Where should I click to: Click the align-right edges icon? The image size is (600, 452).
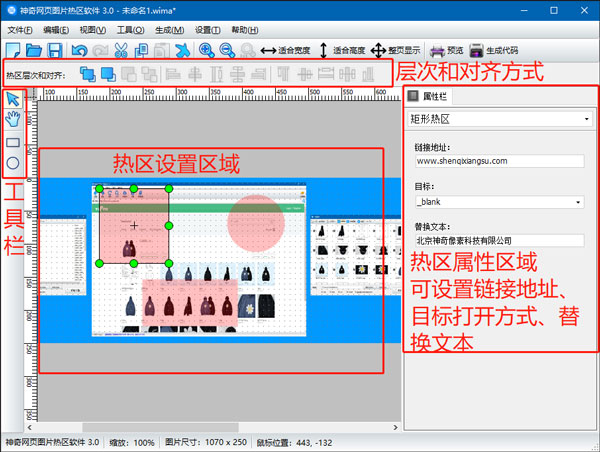pos(259,74)
